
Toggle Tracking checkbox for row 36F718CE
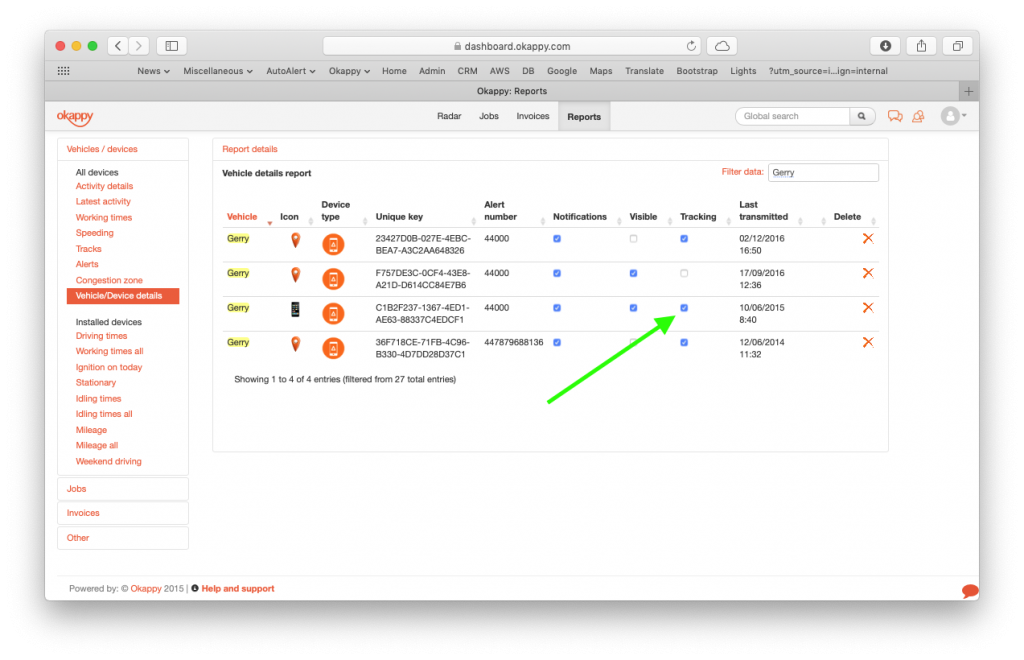pyautogui.click(x=684, y=343)
